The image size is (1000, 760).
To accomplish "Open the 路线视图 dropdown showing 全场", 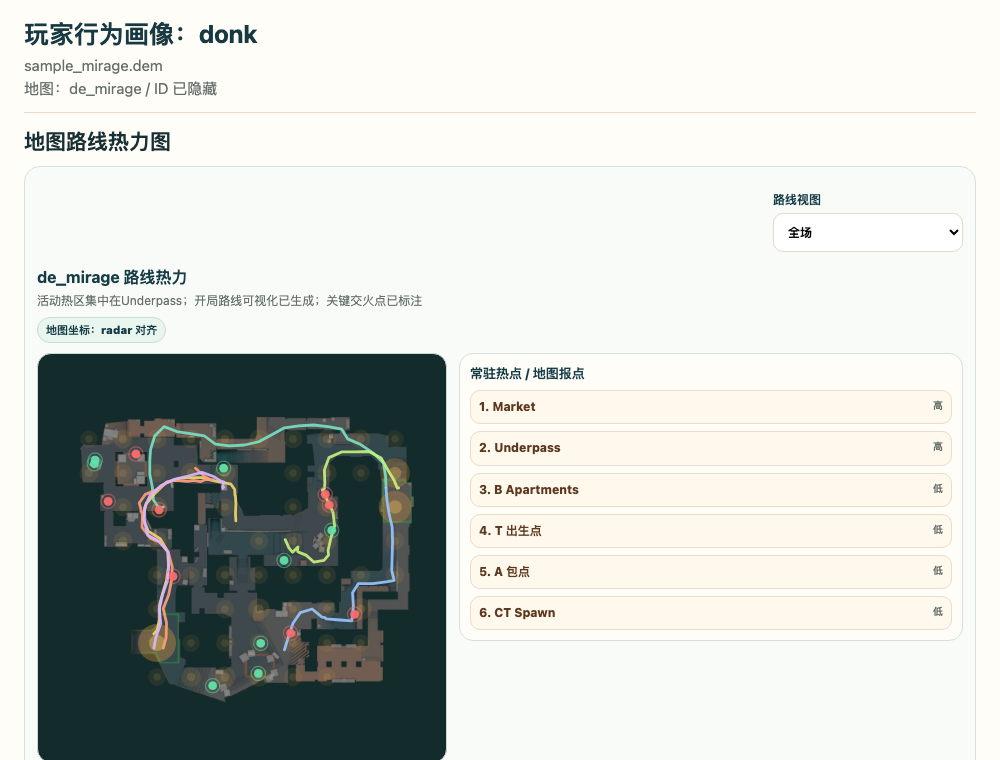I will (x=867, y=233).
